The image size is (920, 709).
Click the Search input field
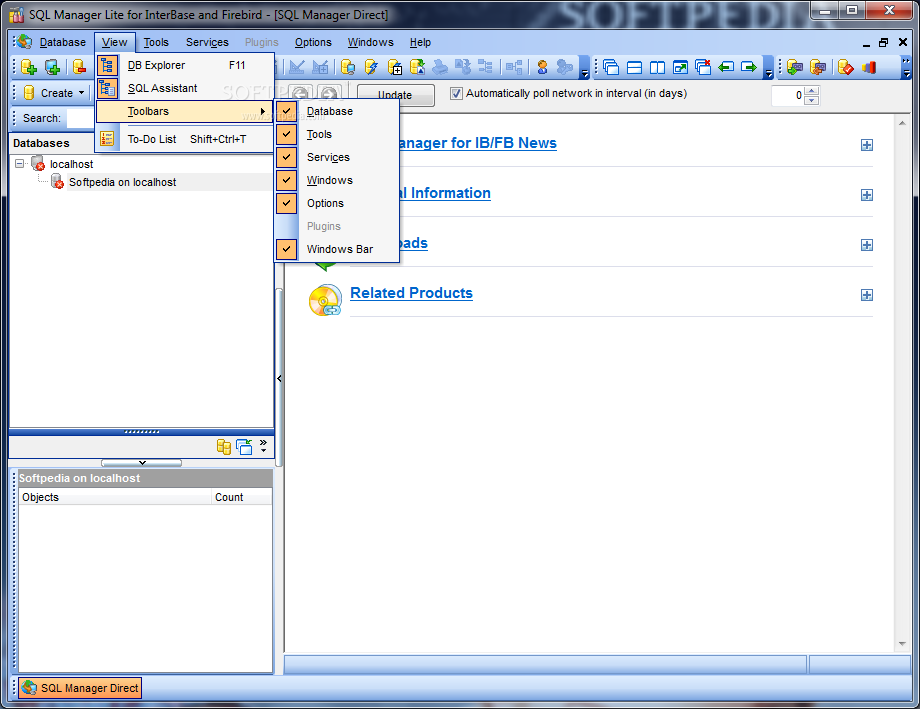click(x=81, y=118)
